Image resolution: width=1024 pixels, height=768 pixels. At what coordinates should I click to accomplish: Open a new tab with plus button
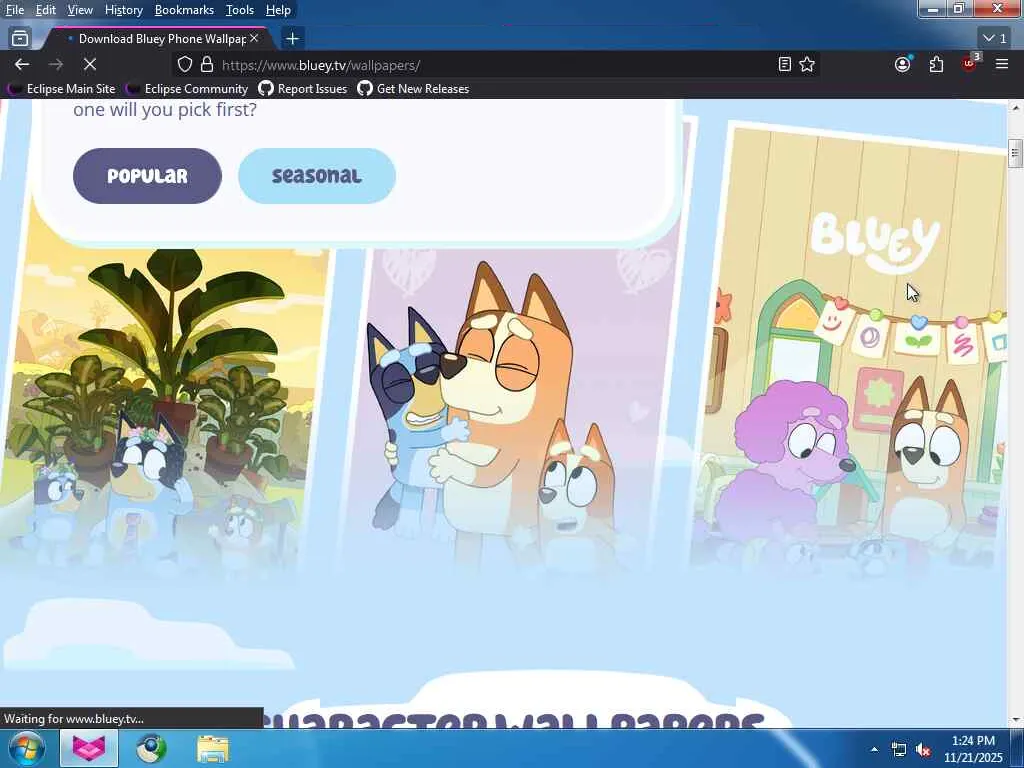pyautogui.click(x=292, y=39)
